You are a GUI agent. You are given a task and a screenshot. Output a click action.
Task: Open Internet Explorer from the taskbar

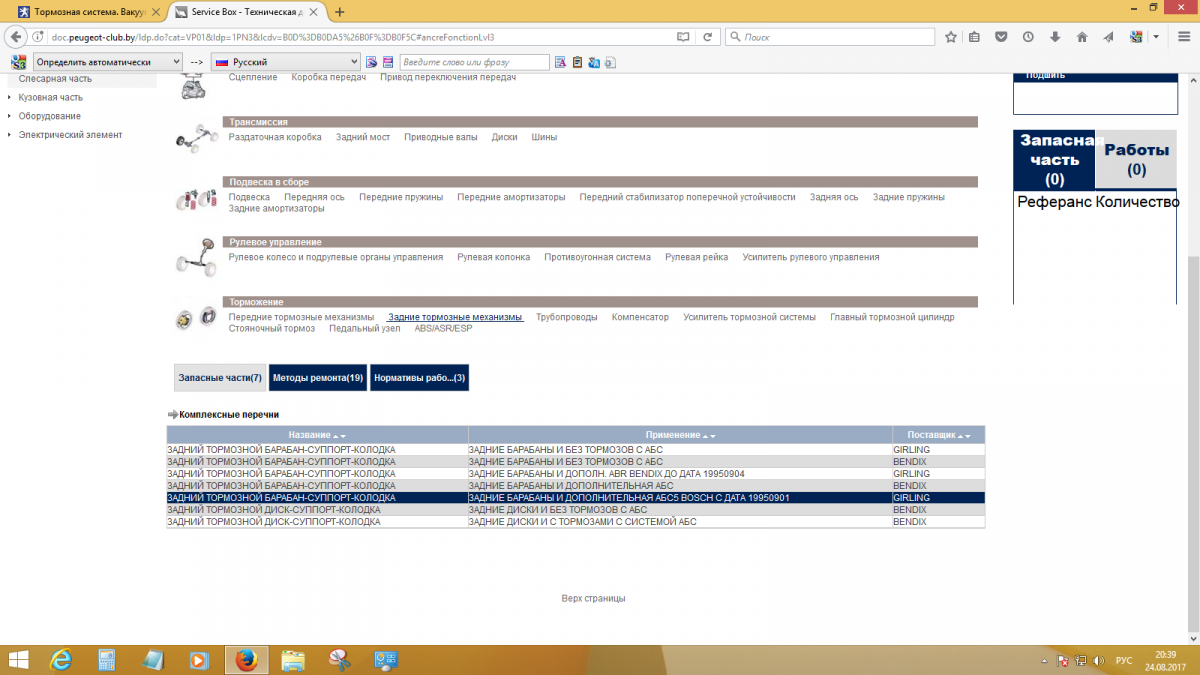(x=61, y=660)
